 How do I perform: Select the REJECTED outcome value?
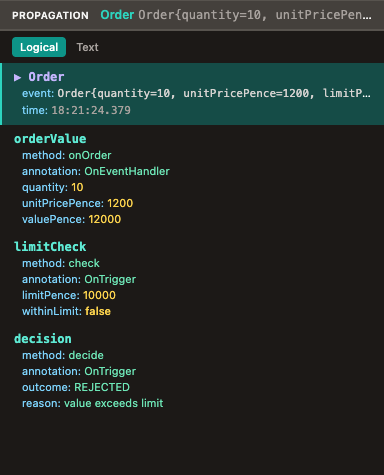click(102, 387)
